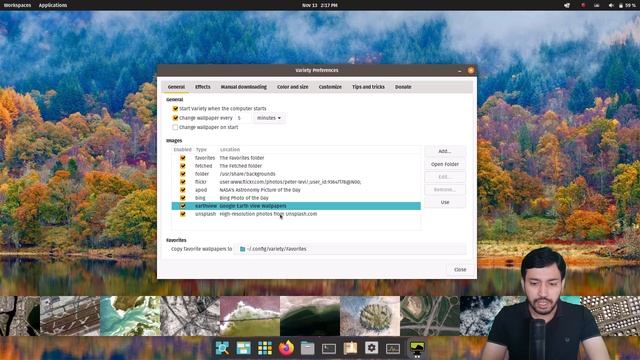Viewport: 640px width, 360px height.
Task: Uncheck the unsplash source checkbox
Action: (183, 214)
